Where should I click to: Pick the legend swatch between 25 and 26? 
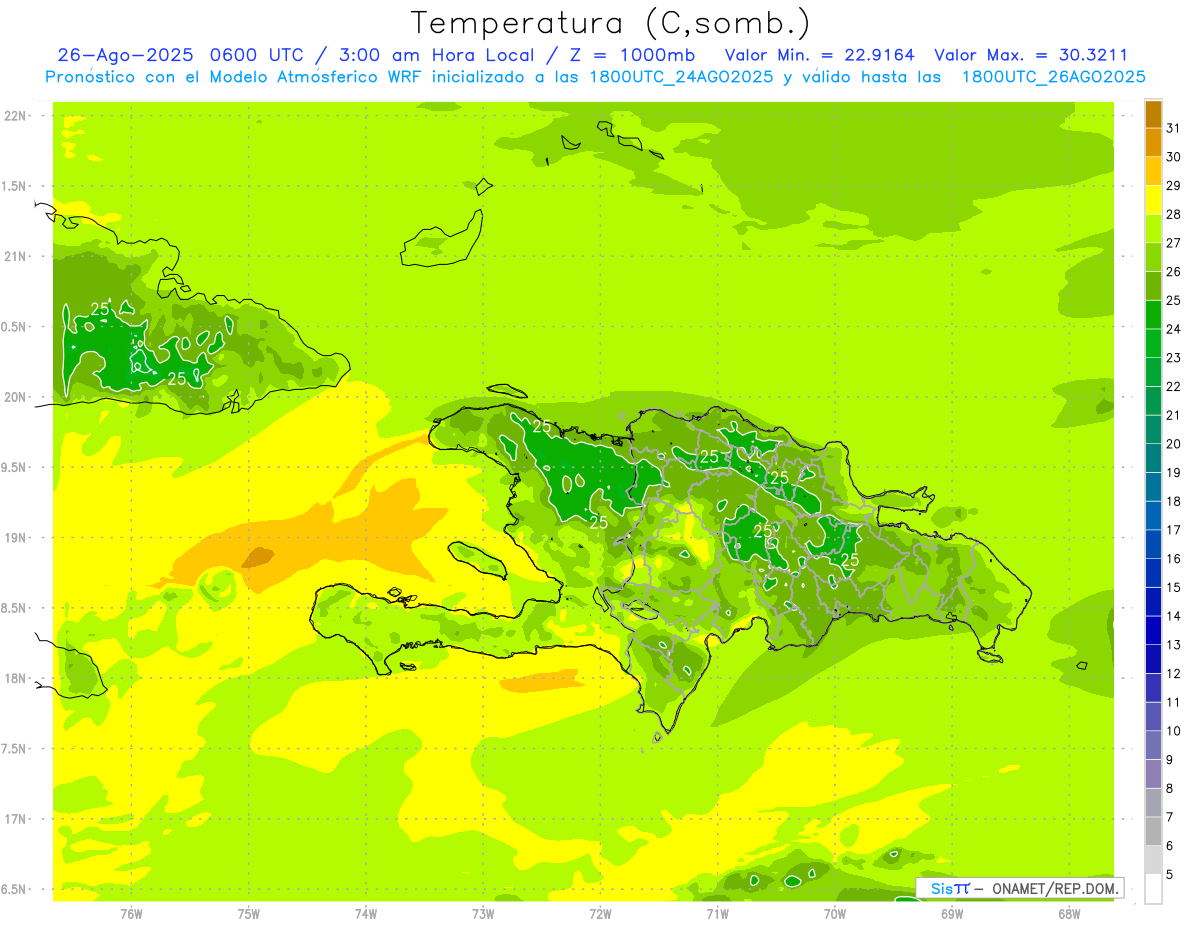pos(1153,287)
